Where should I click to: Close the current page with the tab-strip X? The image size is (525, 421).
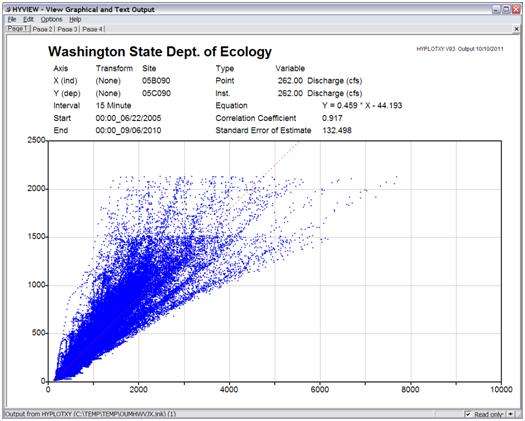click(516, 29)
